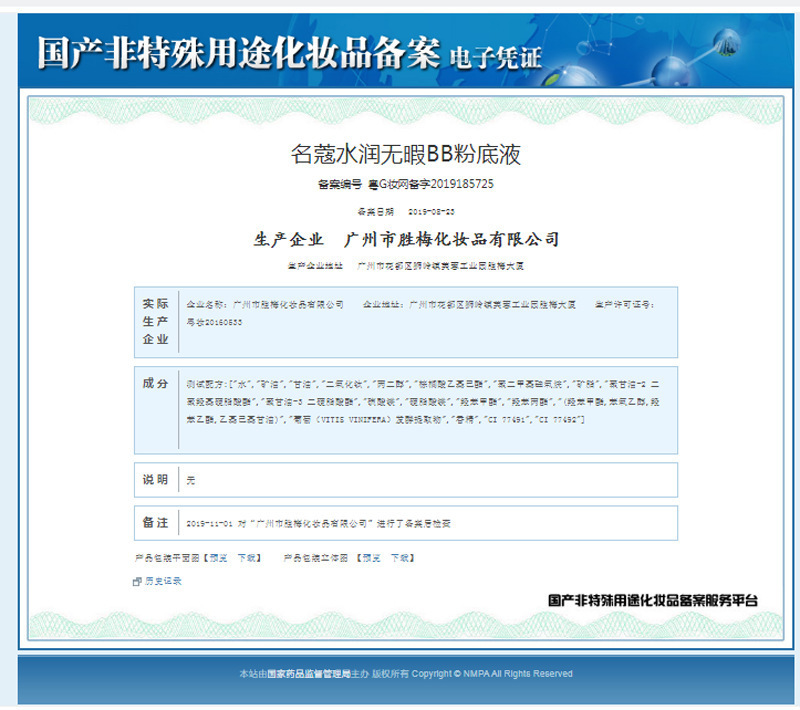Click 国产非特殊用途化妆品备案服务平台 at the certificate bottom
Viewport: 800px width, 710px height.
[653, 600]
